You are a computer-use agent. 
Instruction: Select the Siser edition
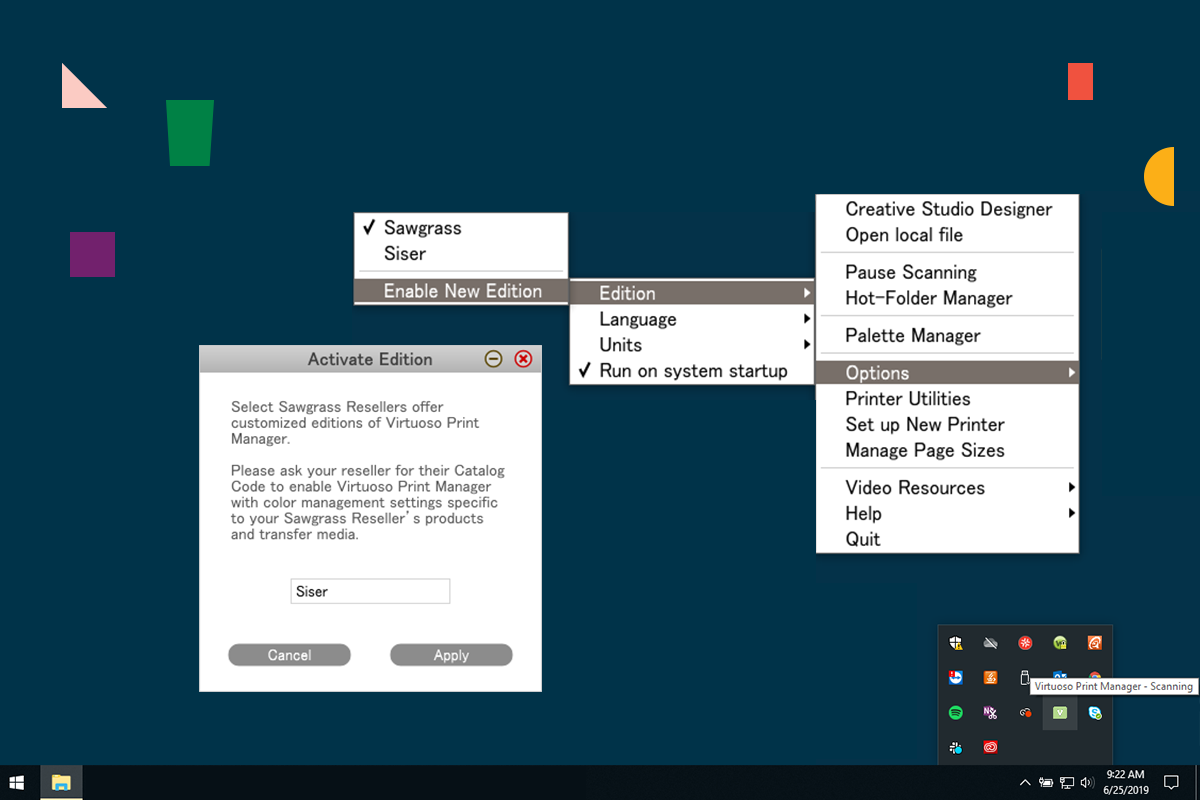click(461, 254)
